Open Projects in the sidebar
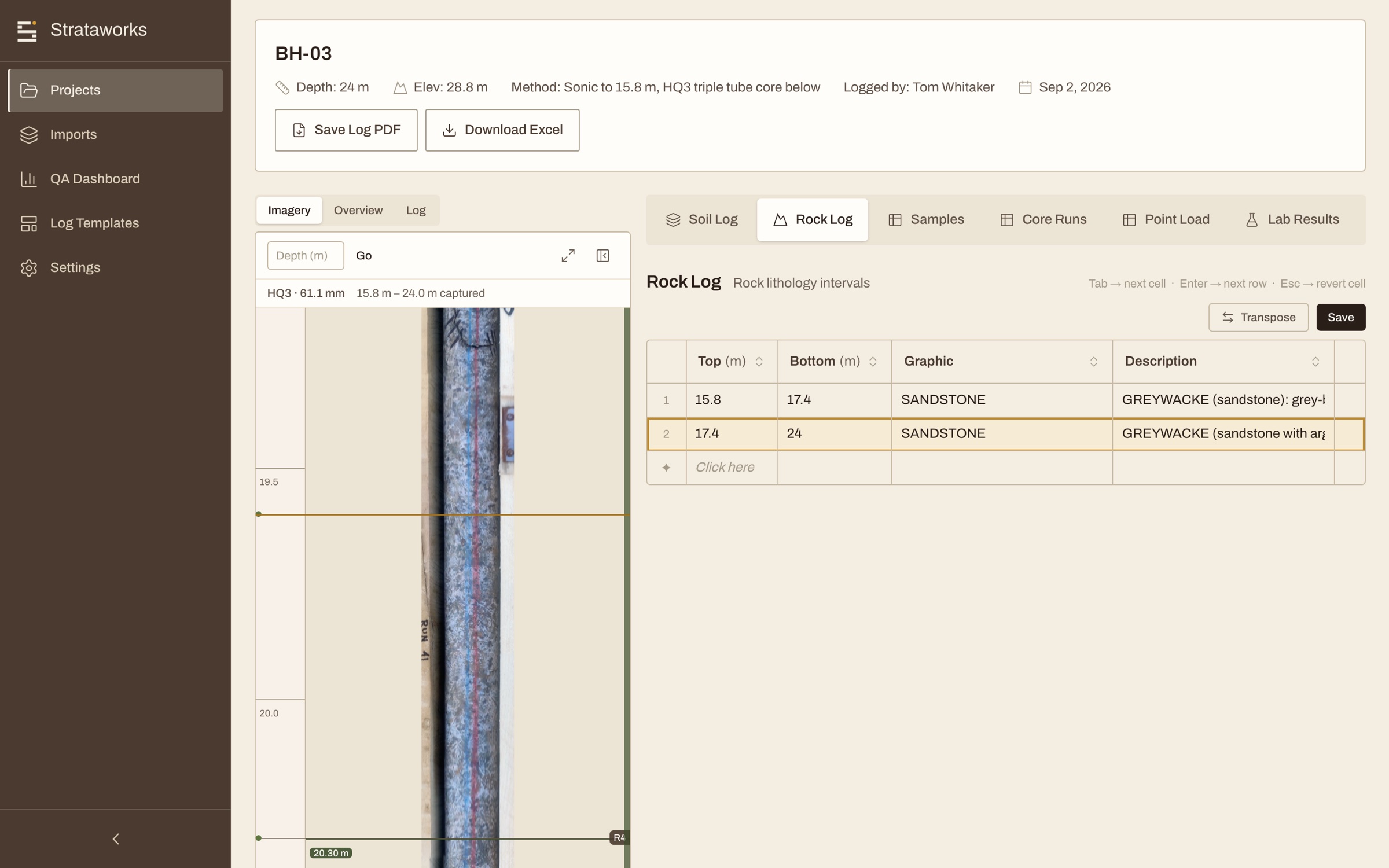 pyautogui.click(x=115, y=90)
